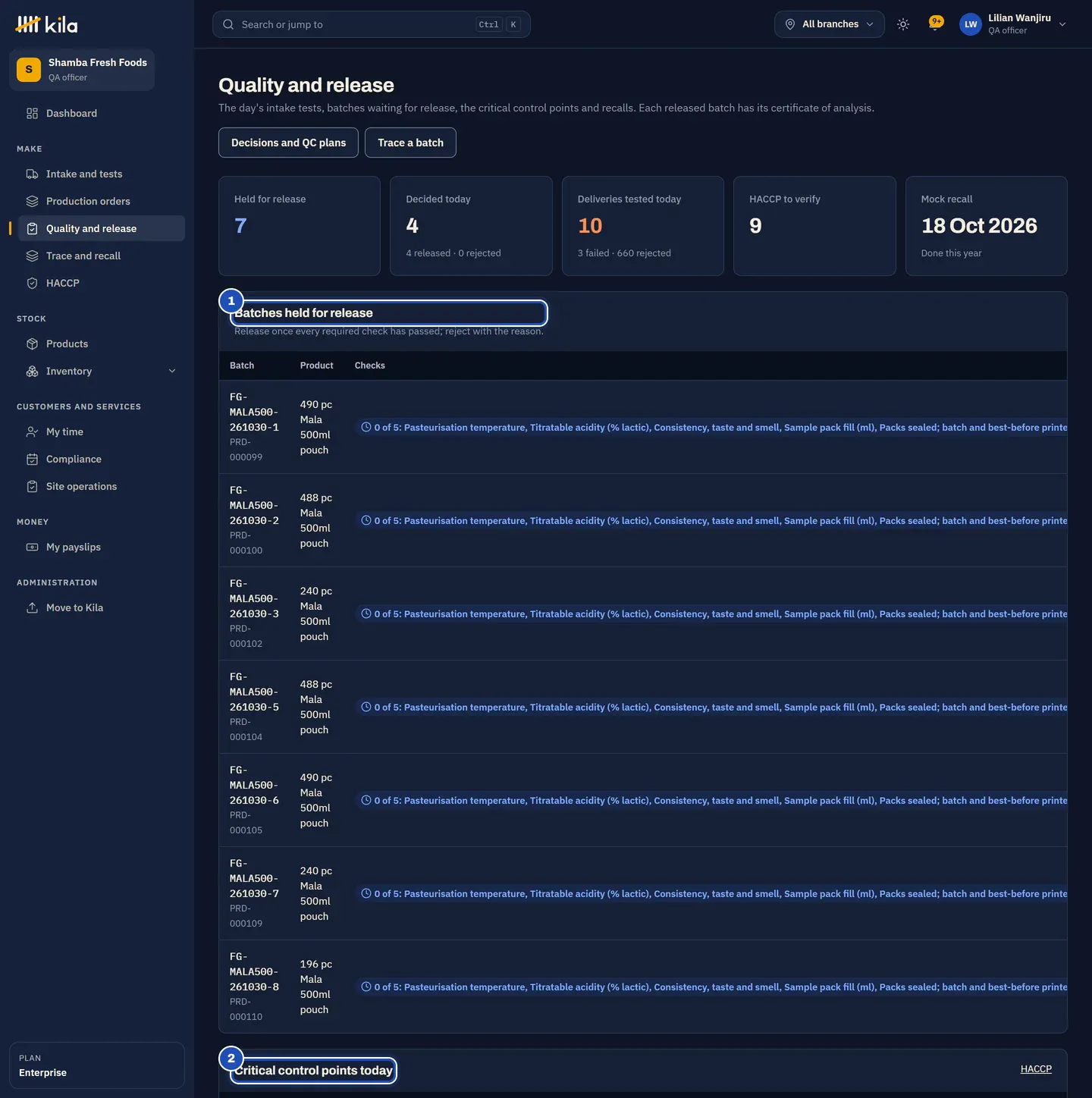Image resolution: width=1092 pixels, height=1098 pixels.
Task: Follow the HACCP link beside Critical control points
Action: click(1036, 1069)
